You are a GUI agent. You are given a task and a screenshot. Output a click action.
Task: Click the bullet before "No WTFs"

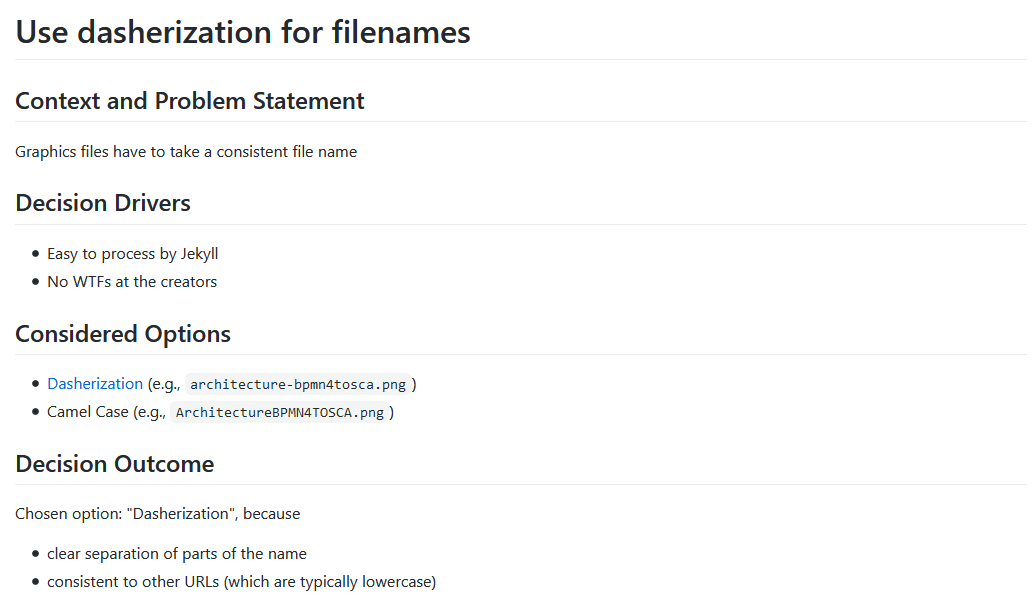pyautogui.click(x=36, y=283)
